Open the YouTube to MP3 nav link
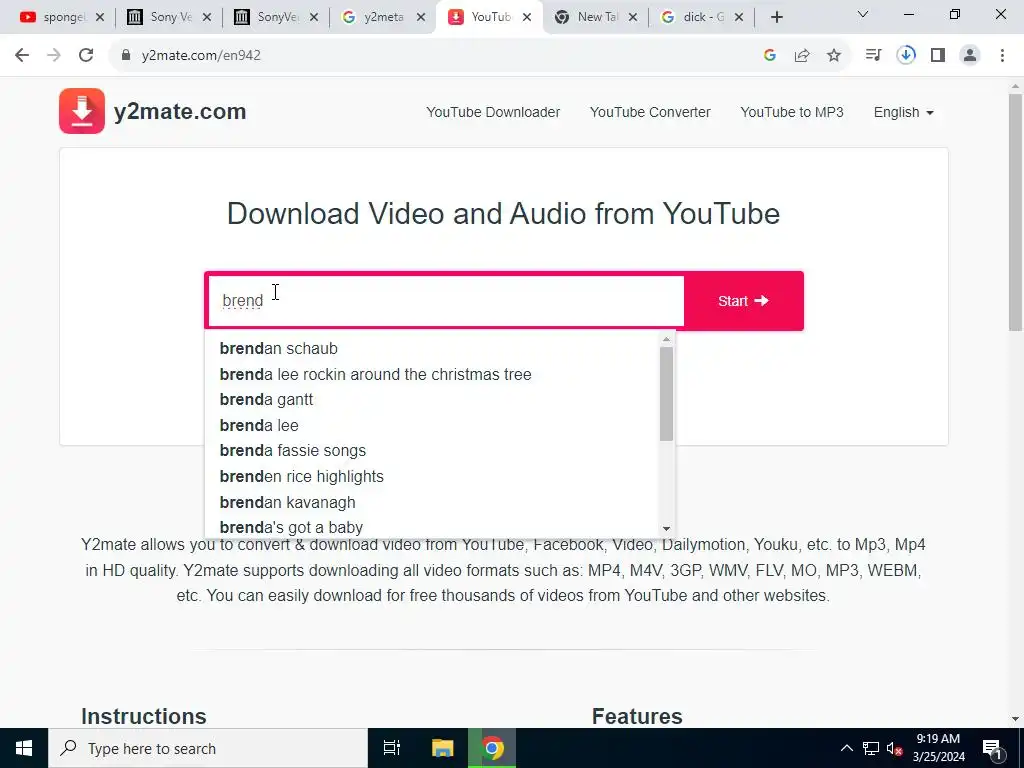The height and width of the screenshot is (768, 1024). [792, 112]
